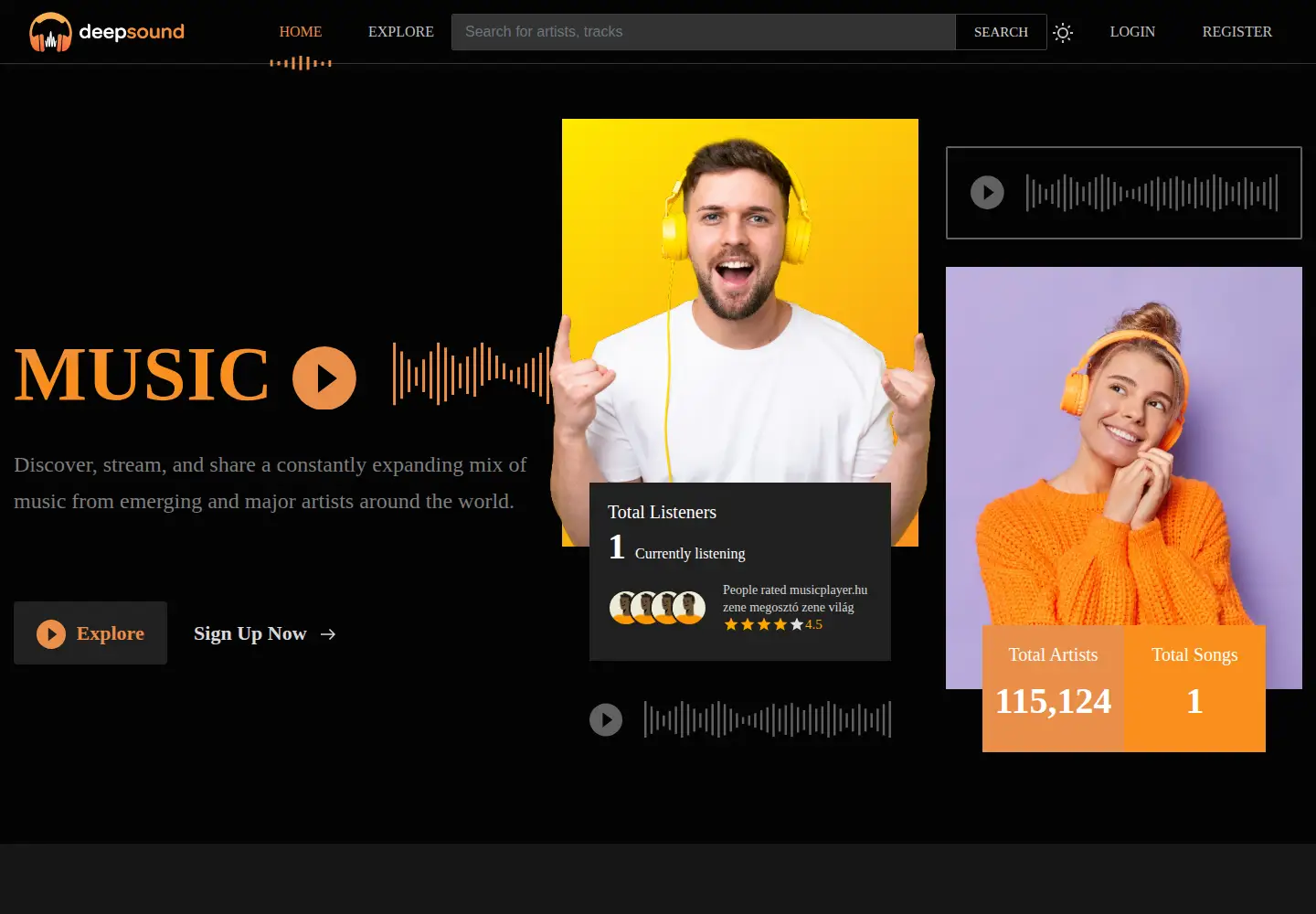1316x914 pixels.
Task: Click the 'Total Artists' label
Action: [1053, 654]
